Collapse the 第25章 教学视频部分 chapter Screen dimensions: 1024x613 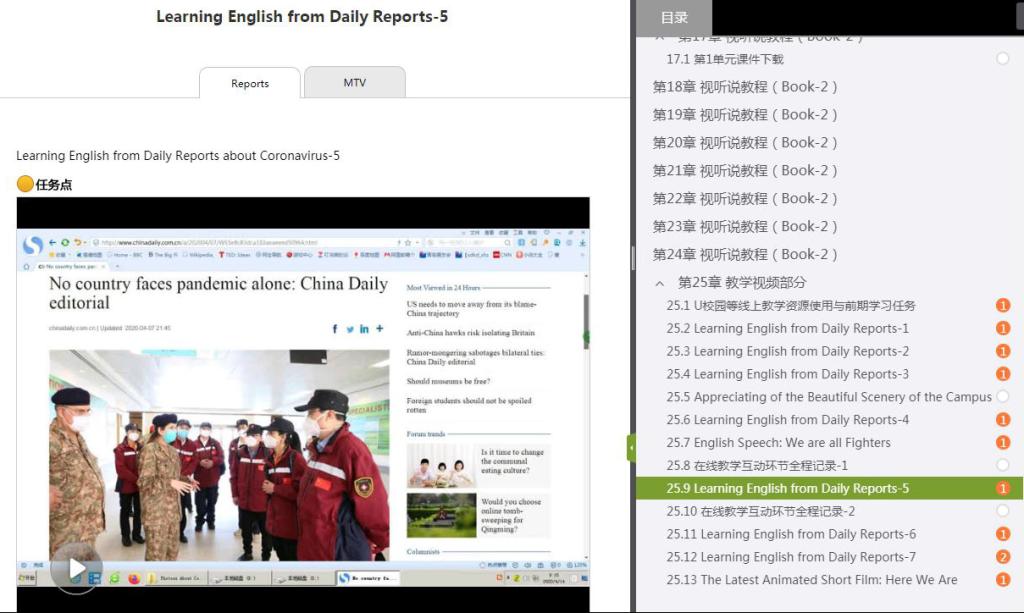[660, 283]
